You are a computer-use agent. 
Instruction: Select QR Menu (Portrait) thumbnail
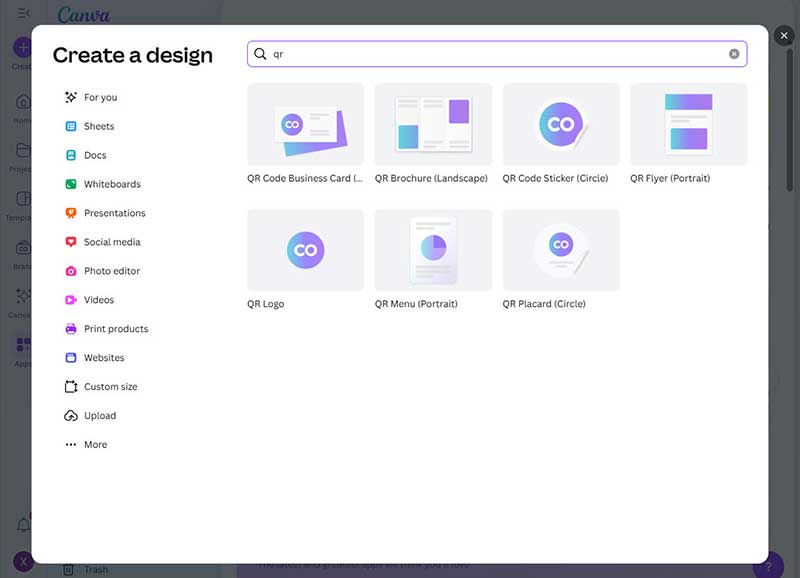point(433,250)
